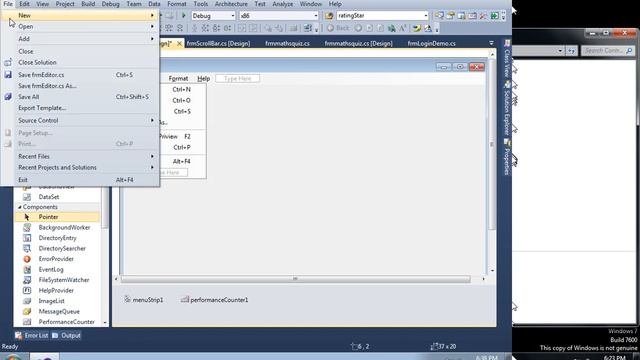Click the first icon right of ratingStar box
Screen dimensions: 640x360
pyautogui.click(x=439, y=16)
